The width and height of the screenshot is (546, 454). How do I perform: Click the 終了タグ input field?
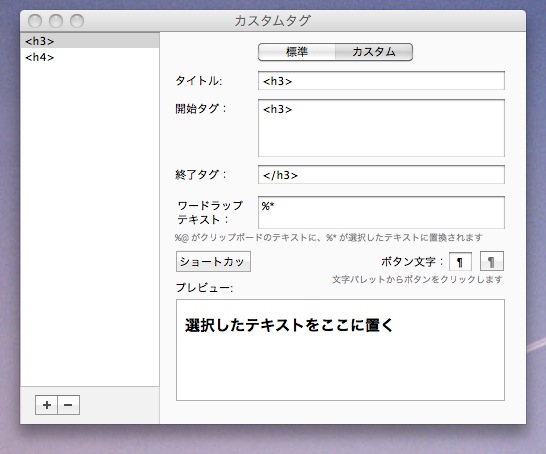(381, 175)
